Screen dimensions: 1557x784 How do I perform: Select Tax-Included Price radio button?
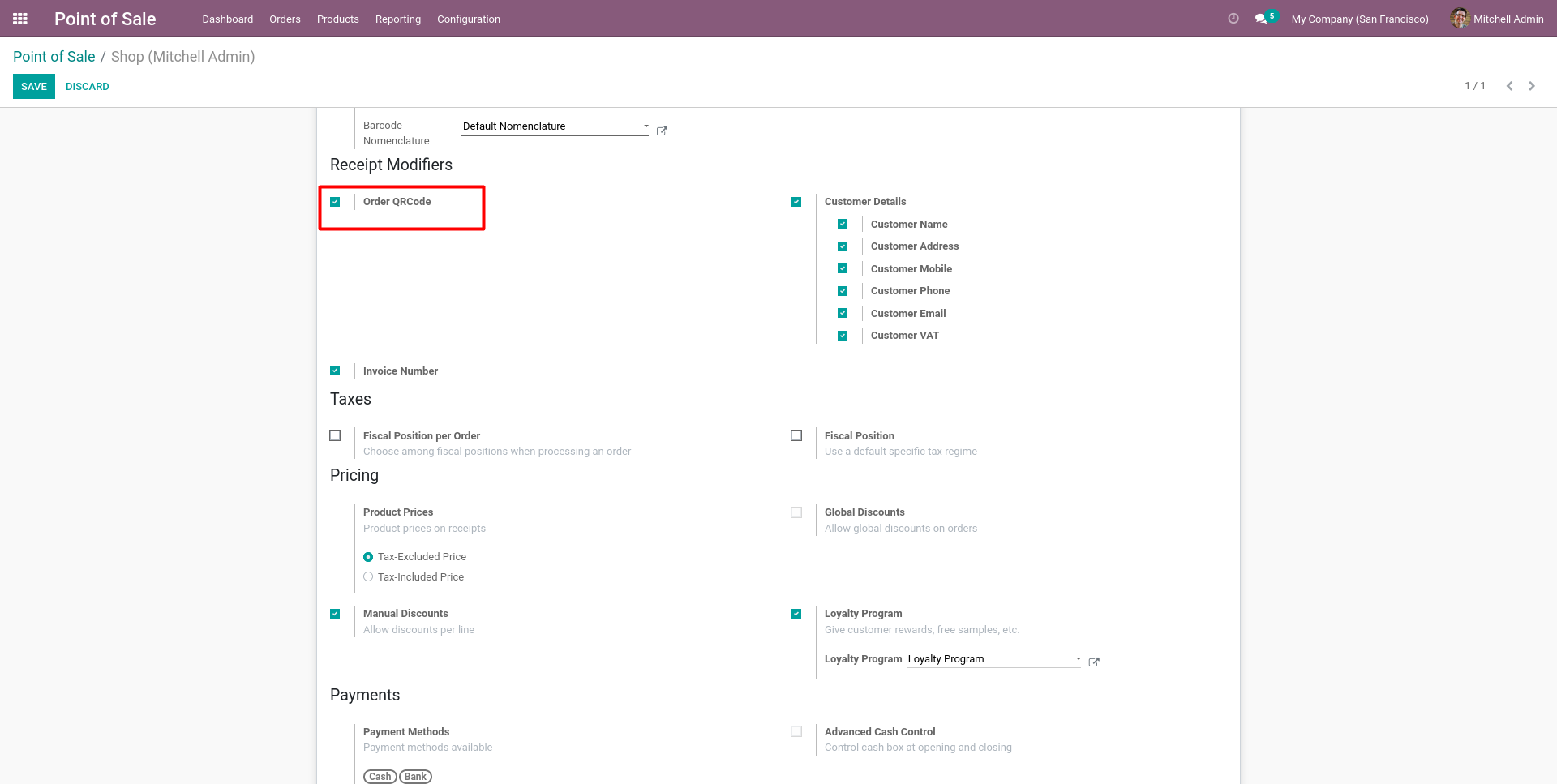tap(368, 577)
